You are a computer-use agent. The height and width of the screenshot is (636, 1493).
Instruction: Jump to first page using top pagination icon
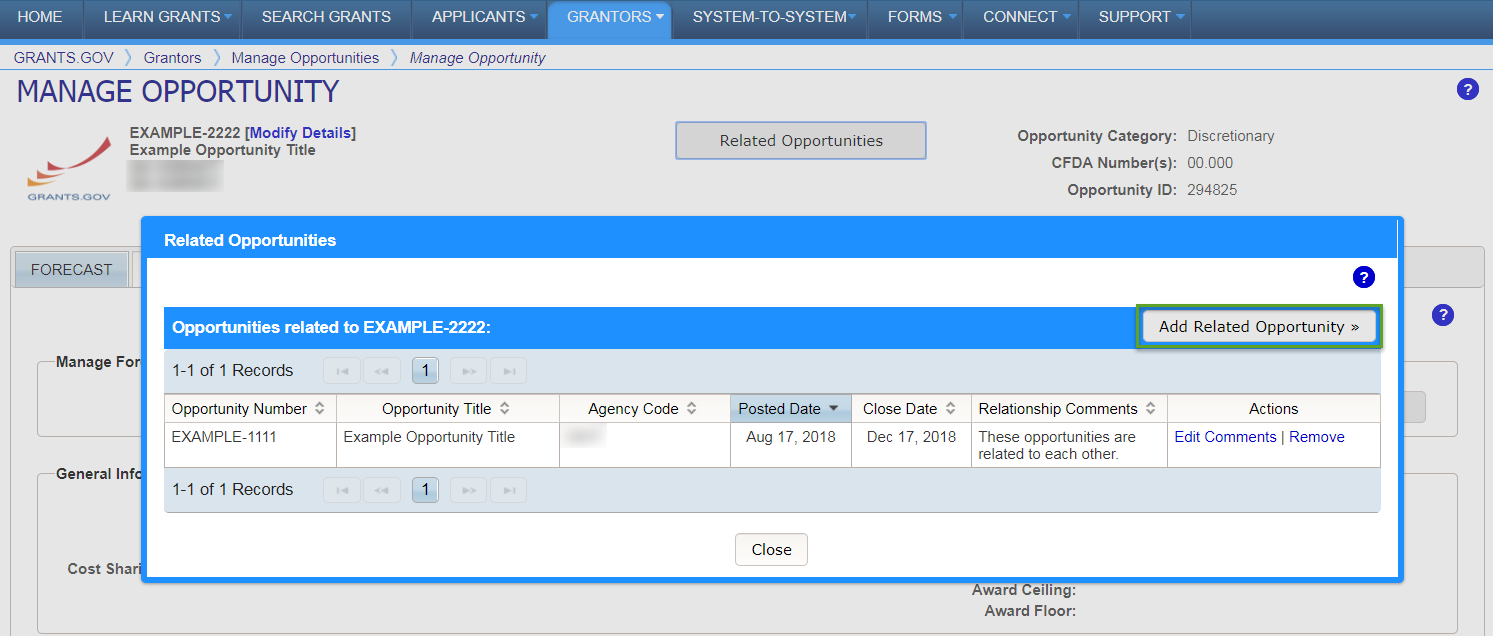[x=342, y=370]
